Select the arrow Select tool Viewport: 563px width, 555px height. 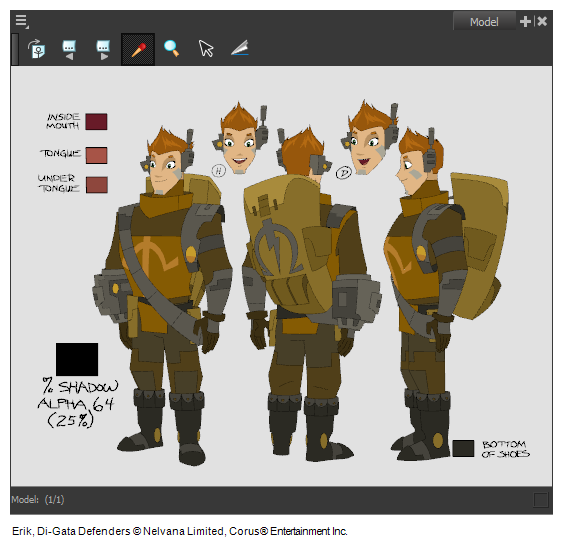coord(206,48)
